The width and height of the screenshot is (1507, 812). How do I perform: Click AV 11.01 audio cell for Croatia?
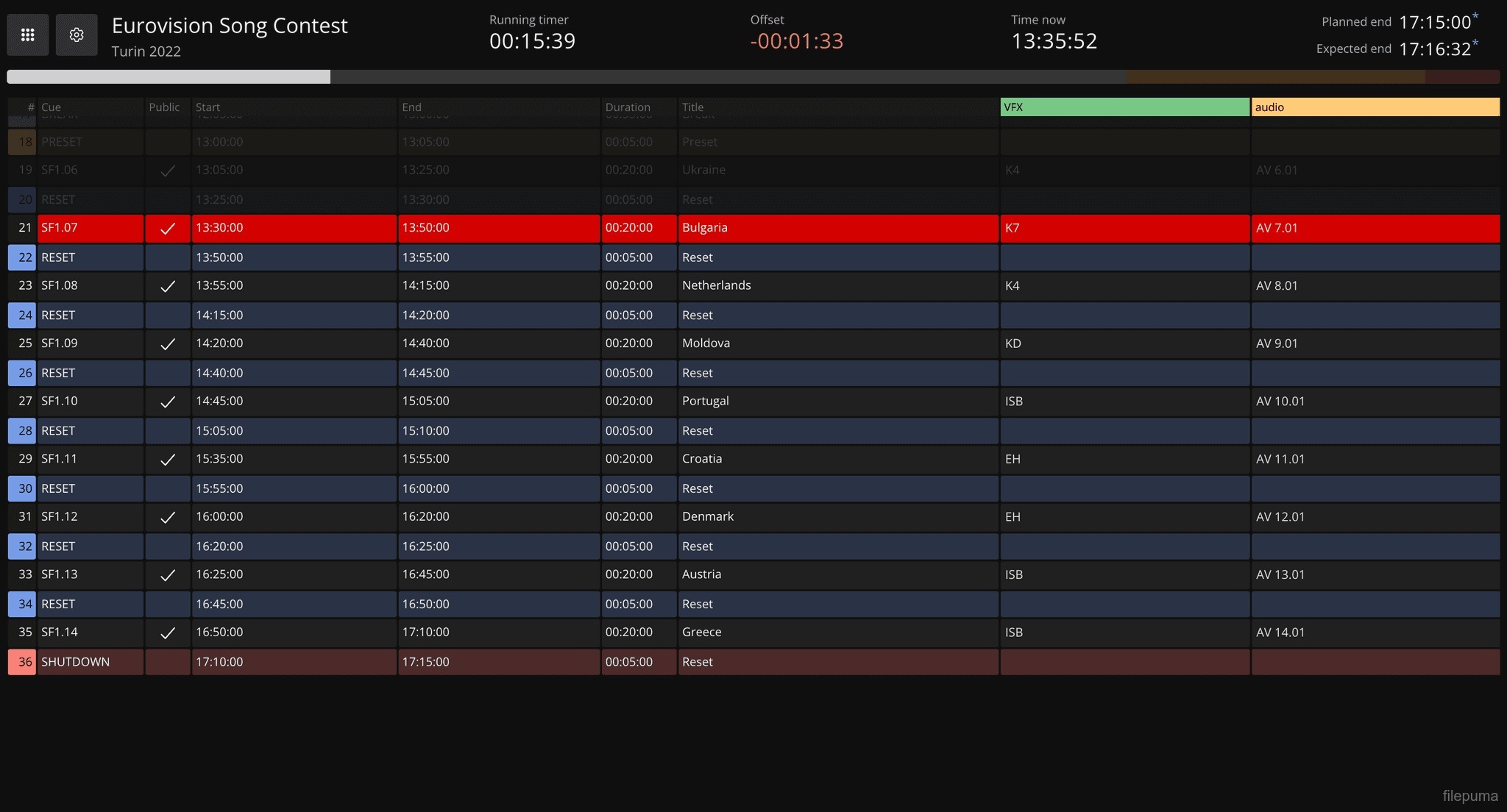pyautogui.click(x=1280, y=459)
